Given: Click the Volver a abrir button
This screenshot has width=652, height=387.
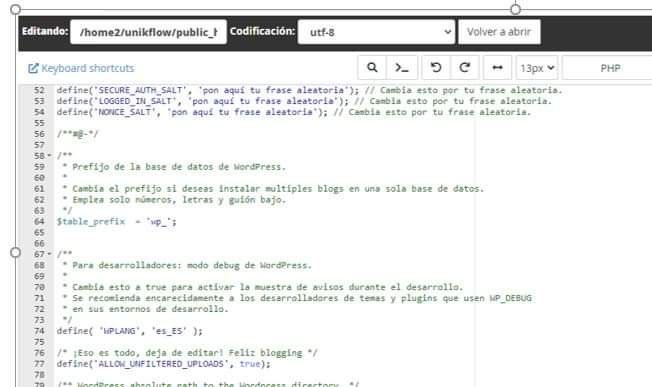Looking at the screenshot, I should (499, 32).
